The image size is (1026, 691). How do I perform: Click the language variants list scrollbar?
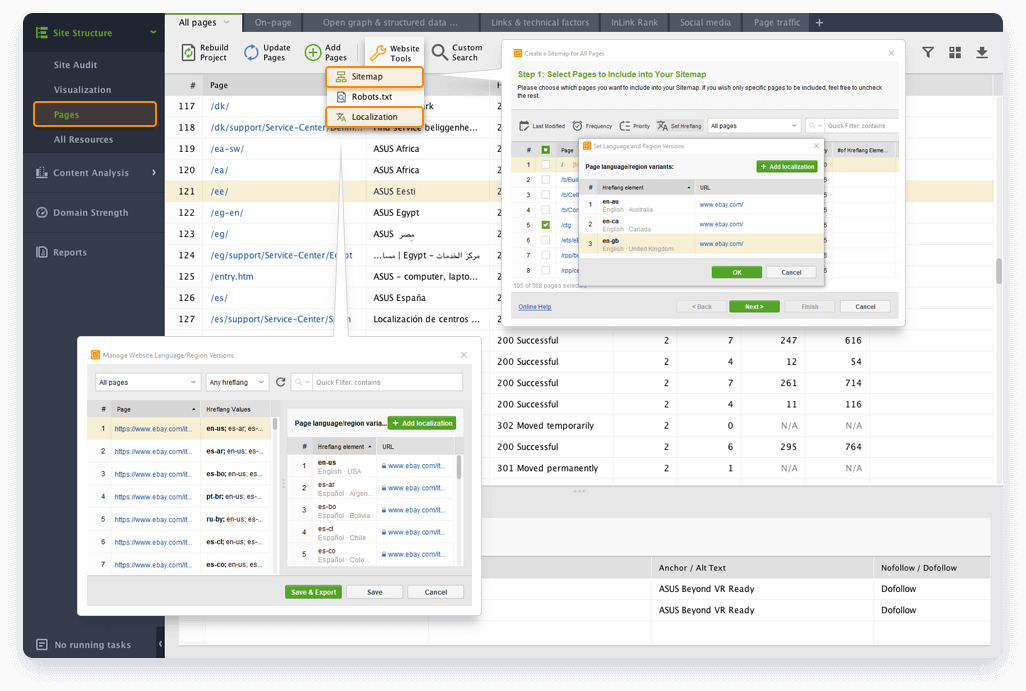459,467
